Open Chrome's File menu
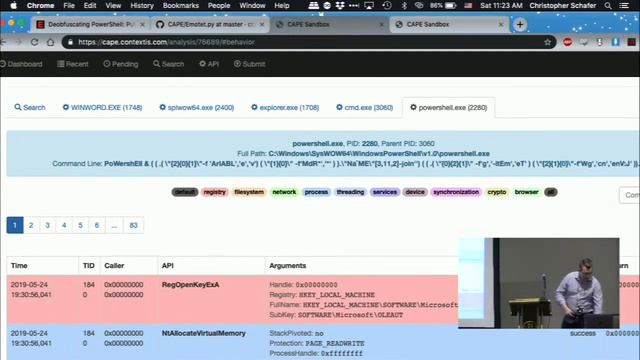The height and width of the screenshot is (360, 640). (69, 5)
